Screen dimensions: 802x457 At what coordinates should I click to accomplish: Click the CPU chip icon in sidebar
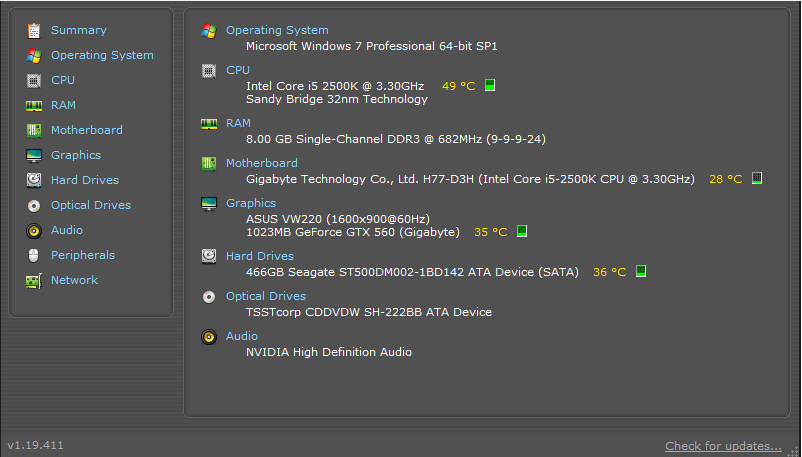[34, 80]
